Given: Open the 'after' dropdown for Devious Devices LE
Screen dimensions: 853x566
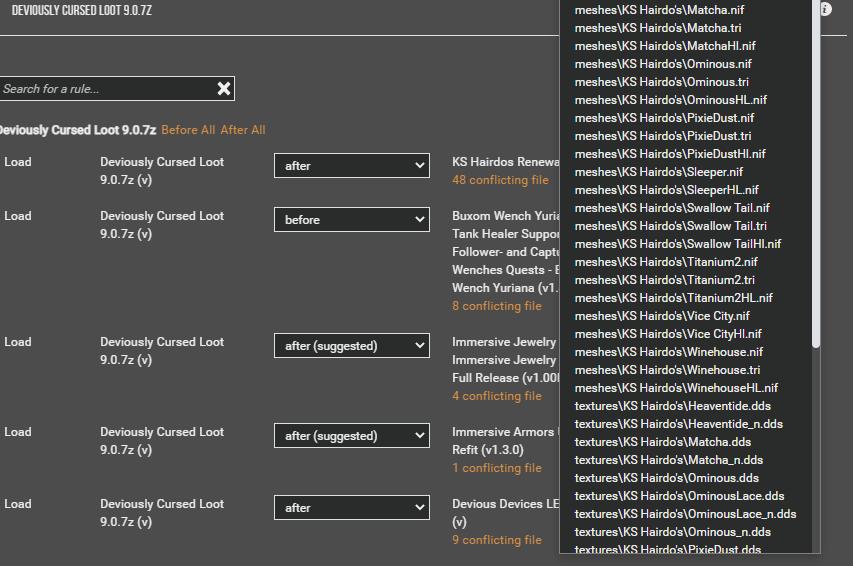Looking at the screenshot, I should coord(351,507).
